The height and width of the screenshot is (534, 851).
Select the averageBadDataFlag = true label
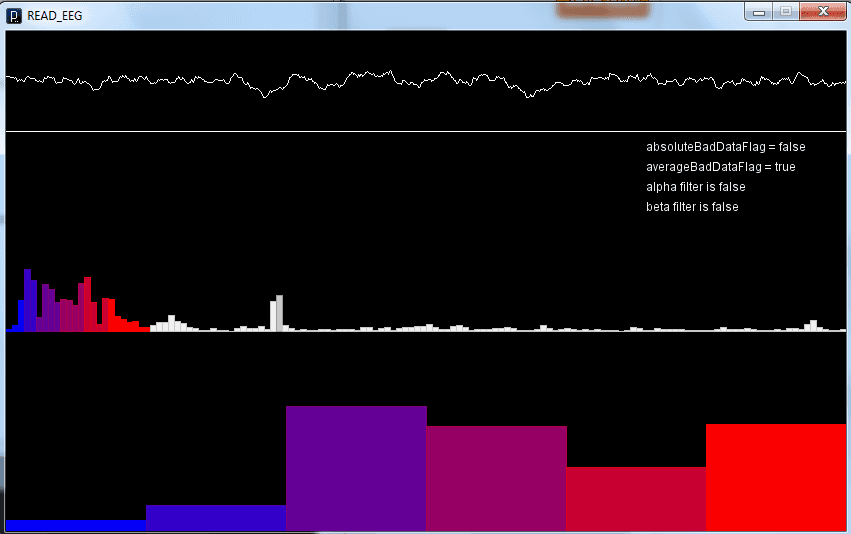pos(720,167)
